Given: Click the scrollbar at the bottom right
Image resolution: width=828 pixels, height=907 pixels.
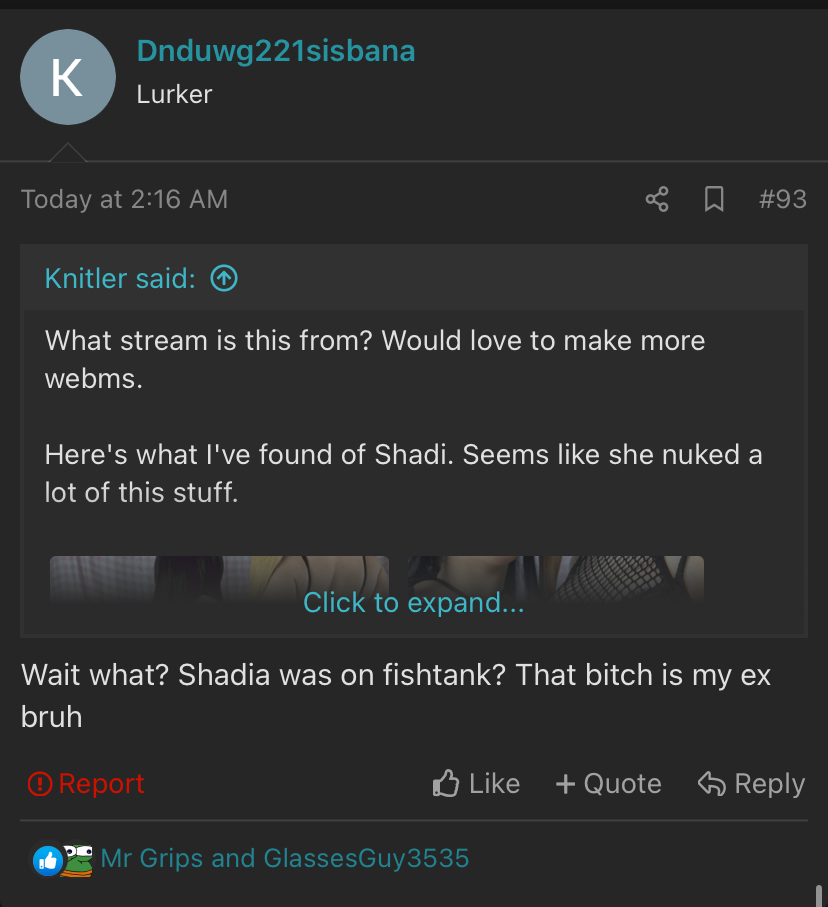Looking at the screenshot, I should [818, 894].
